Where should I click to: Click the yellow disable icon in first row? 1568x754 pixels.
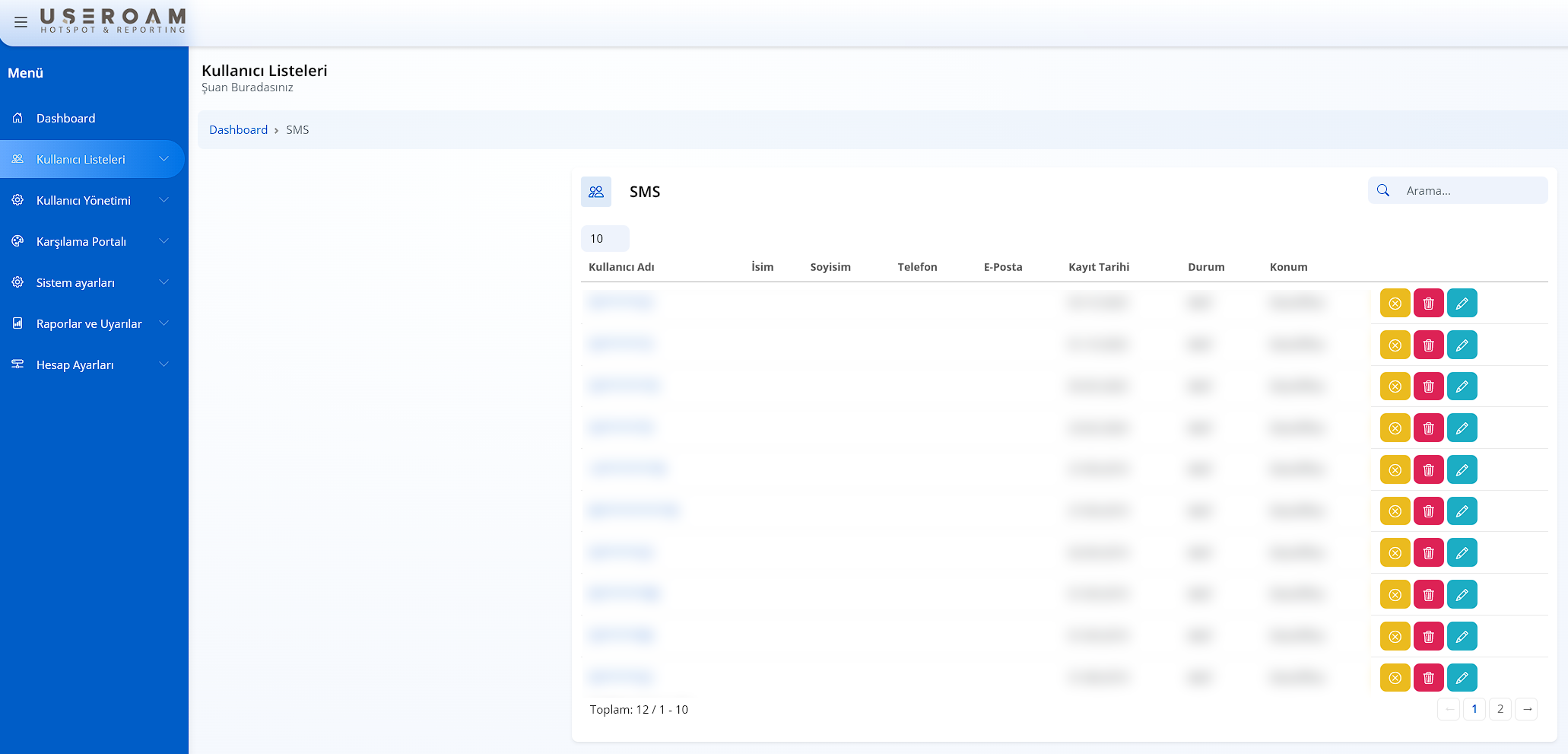pyautogui.click(x=1395, y=304)
